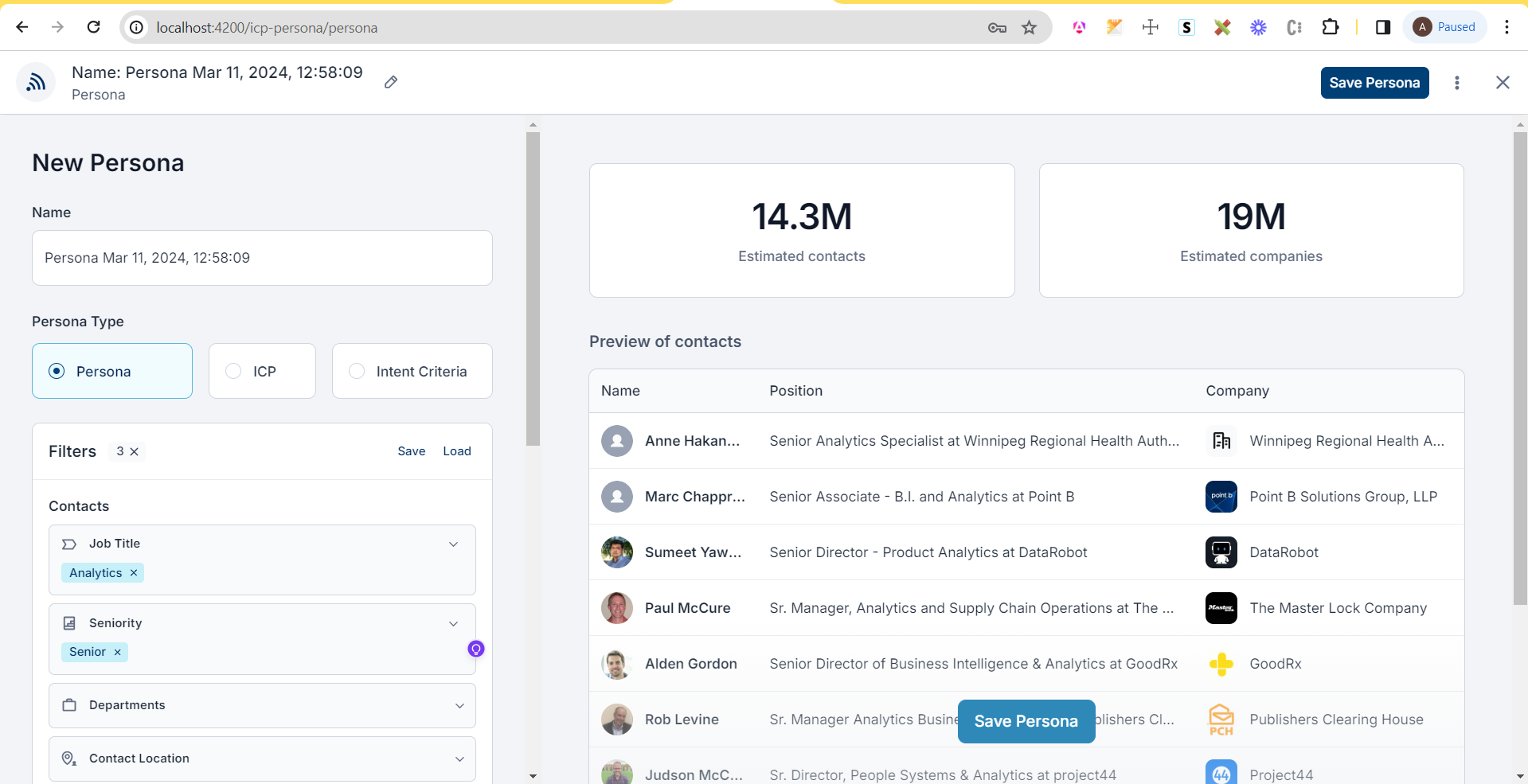This screenshot has height=784, width=1528.
Task: Click the pencil edit name icon
Action: (391, 82)
